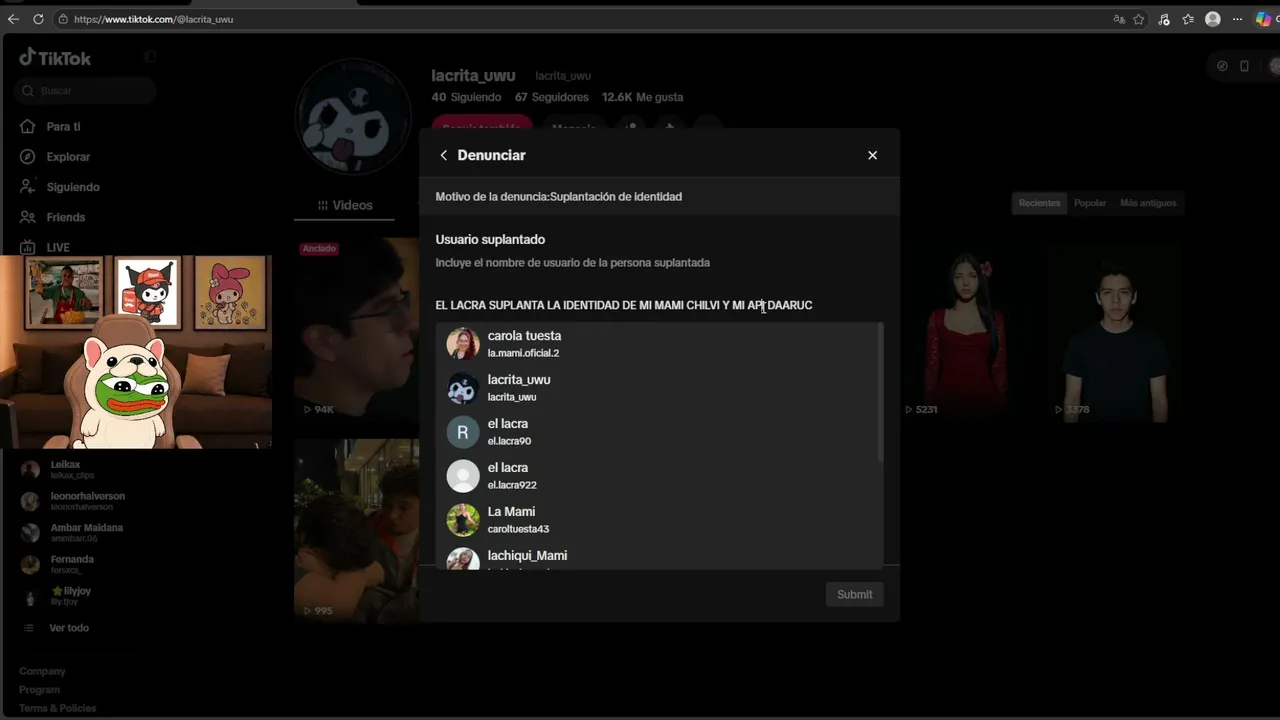
Task: Select La Mami caroltuesta43 suggestion
Action: click(659, 519)
